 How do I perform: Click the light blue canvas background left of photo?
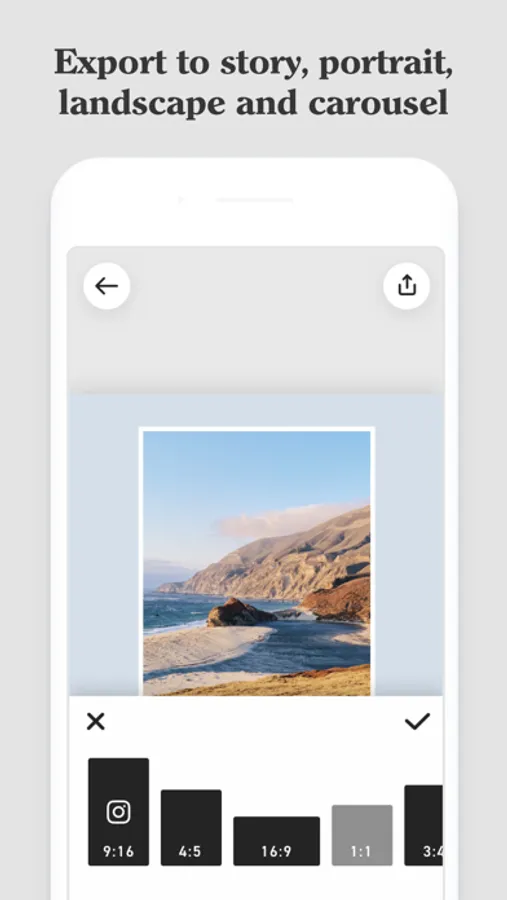[x=104, y=545]
